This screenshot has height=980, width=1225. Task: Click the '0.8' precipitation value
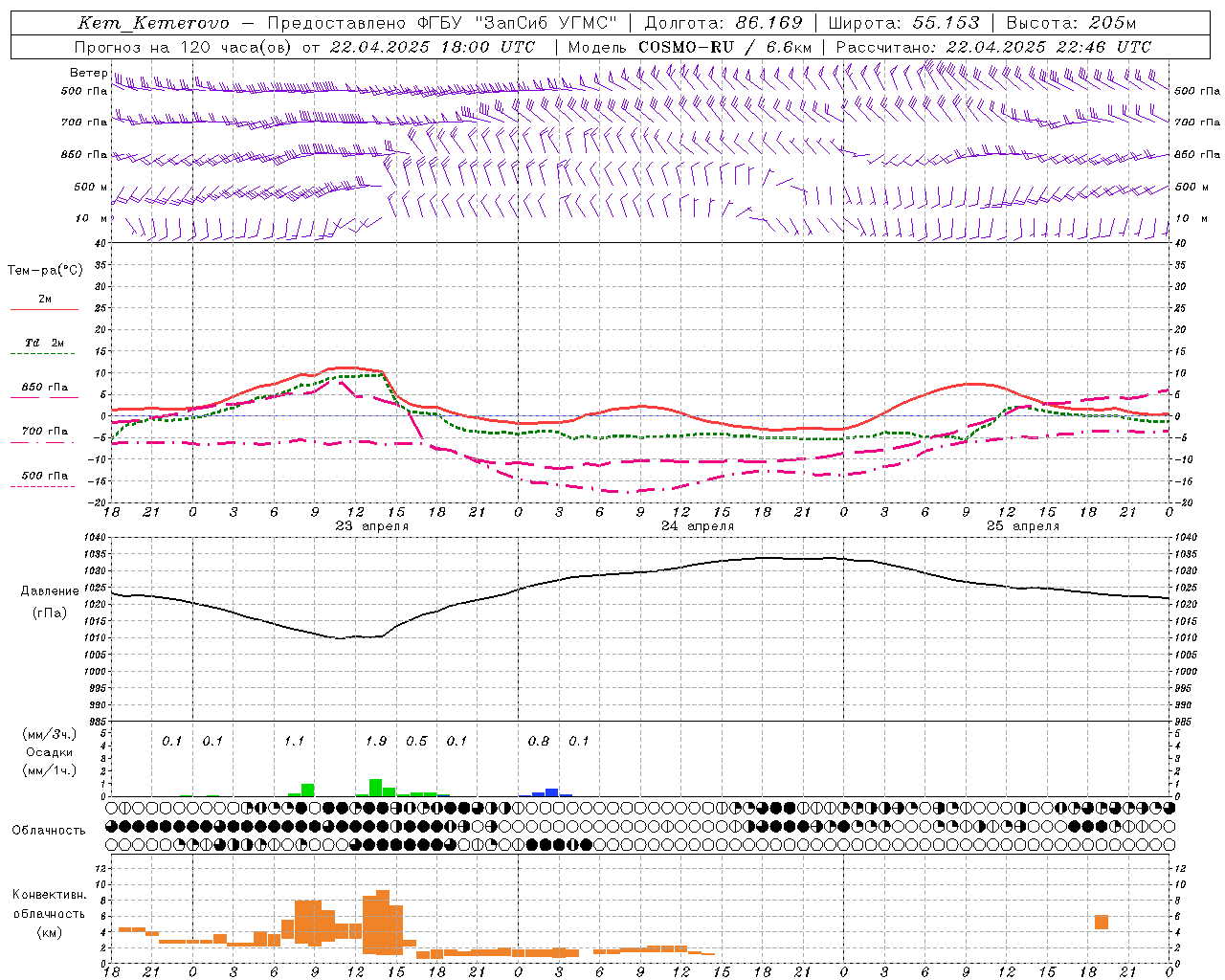(539, 742)
